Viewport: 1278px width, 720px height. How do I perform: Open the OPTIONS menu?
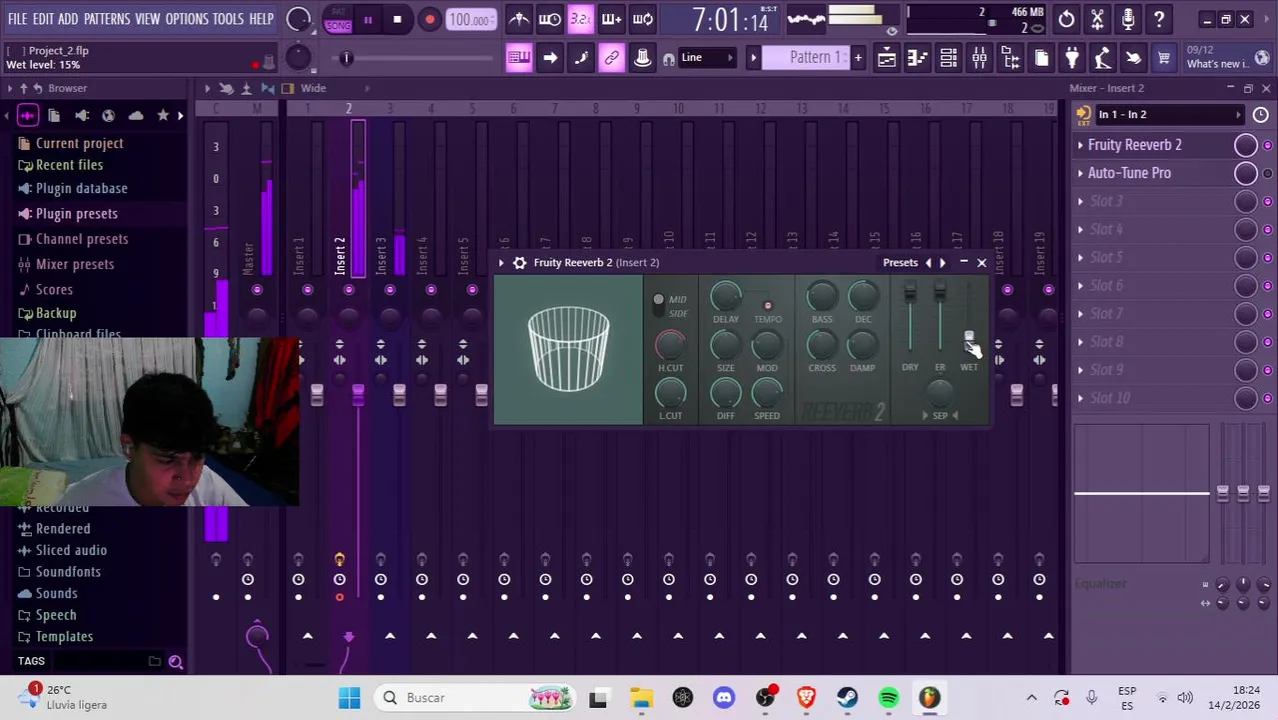[x=186, y=19]
